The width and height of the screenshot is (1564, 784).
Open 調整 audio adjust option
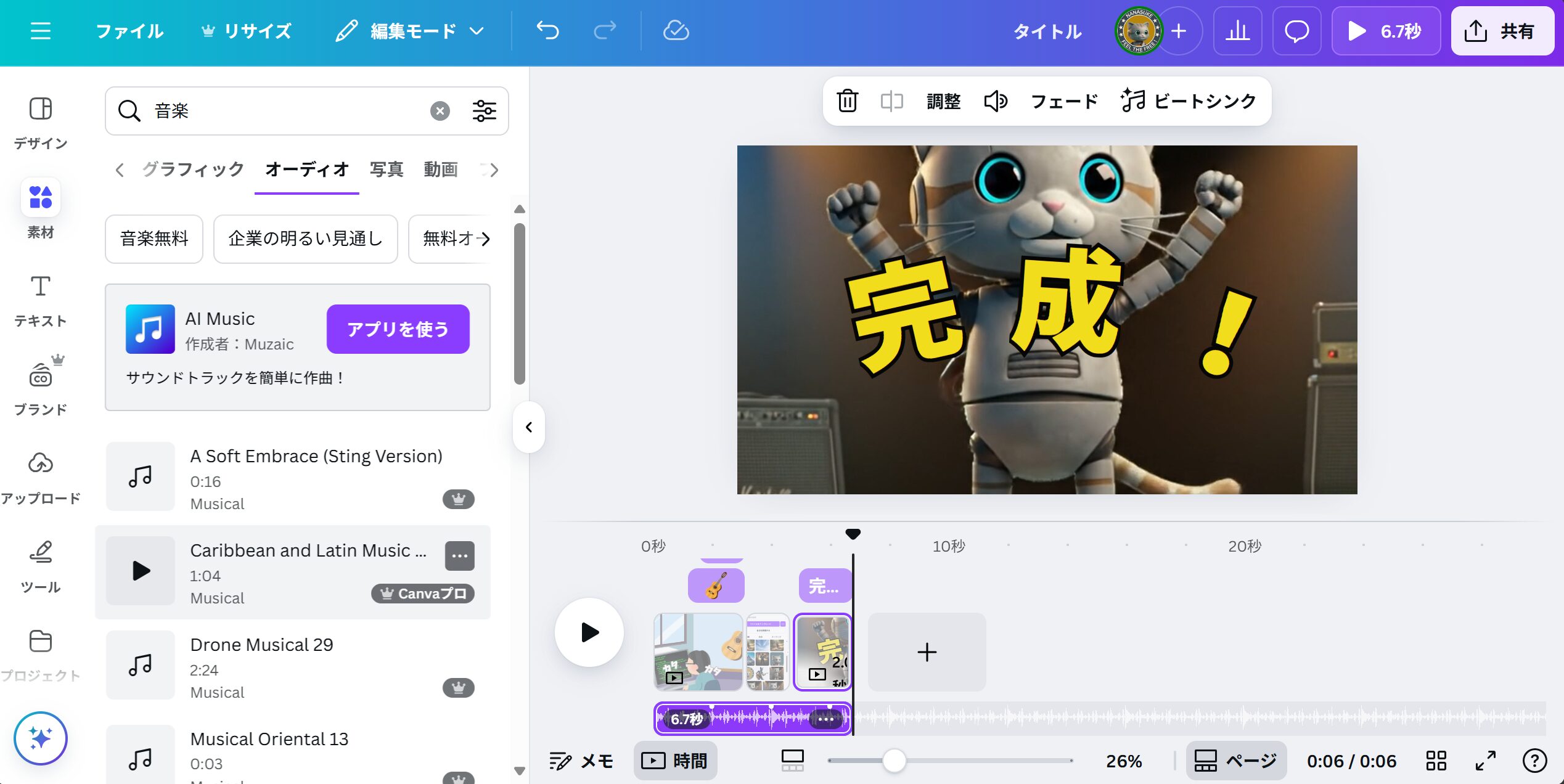943,101
